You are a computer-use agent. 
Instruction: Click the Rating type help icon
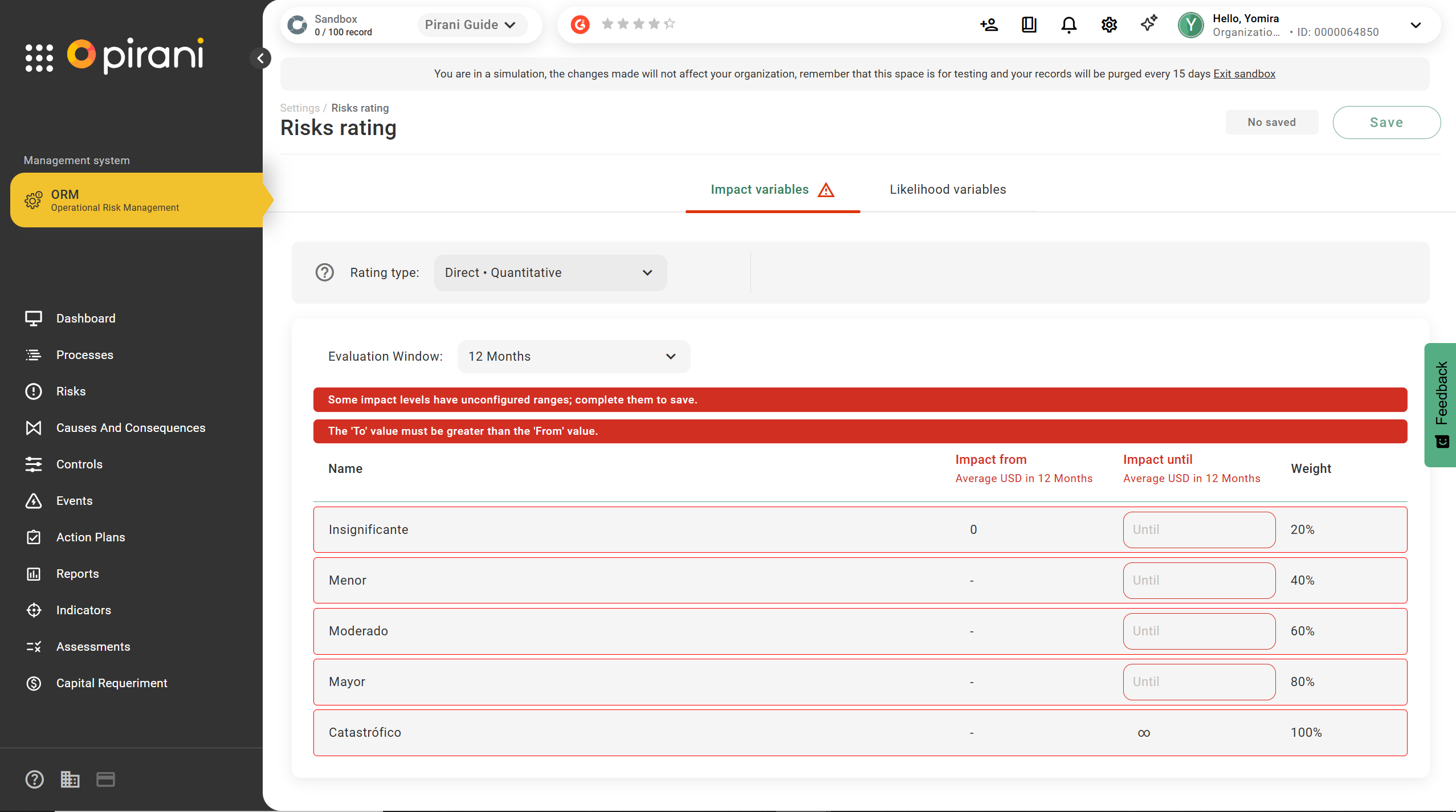(x=324, y=272)
